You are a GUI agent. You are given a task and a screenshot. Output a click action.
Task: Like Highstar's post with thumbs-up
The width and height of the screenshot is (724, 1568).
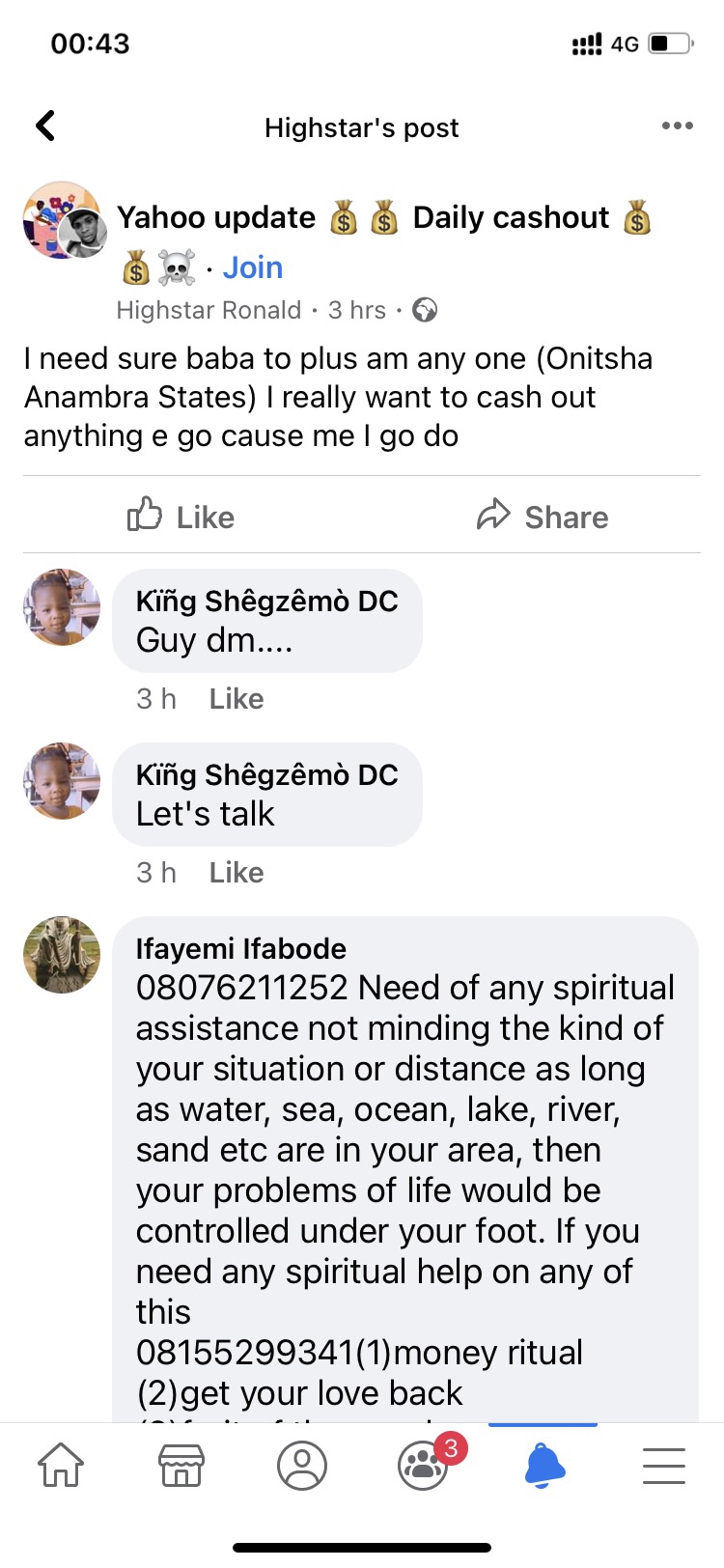click(x=181, y=517)
